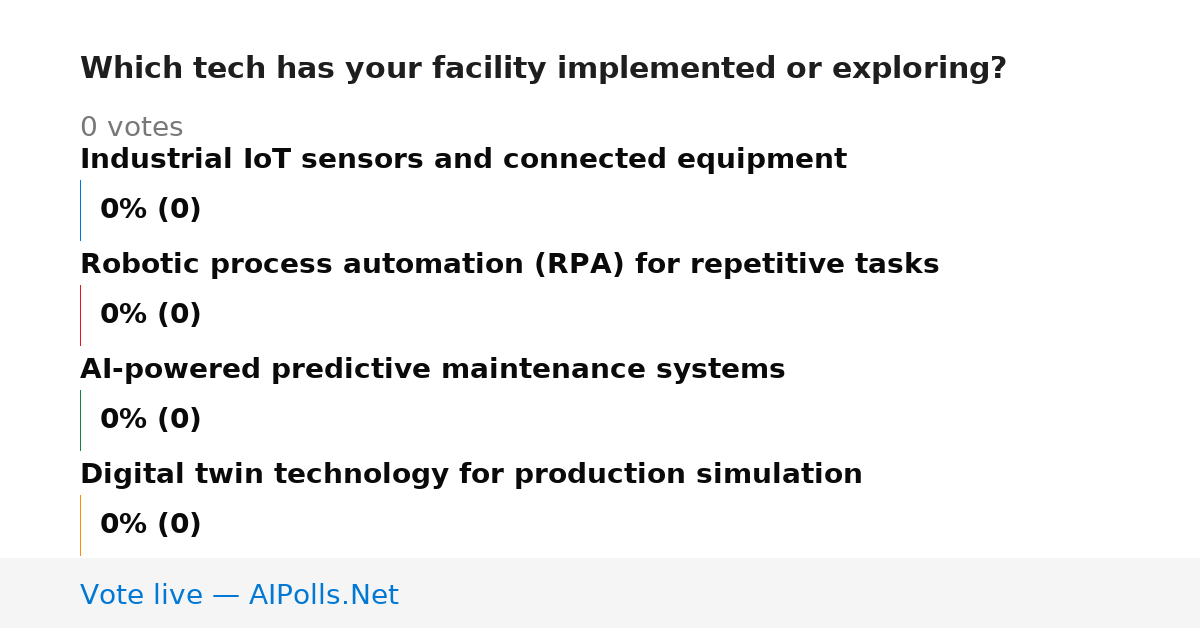
Task: Click the orange bar for digital twin
Action: click(x=80, y=525)
